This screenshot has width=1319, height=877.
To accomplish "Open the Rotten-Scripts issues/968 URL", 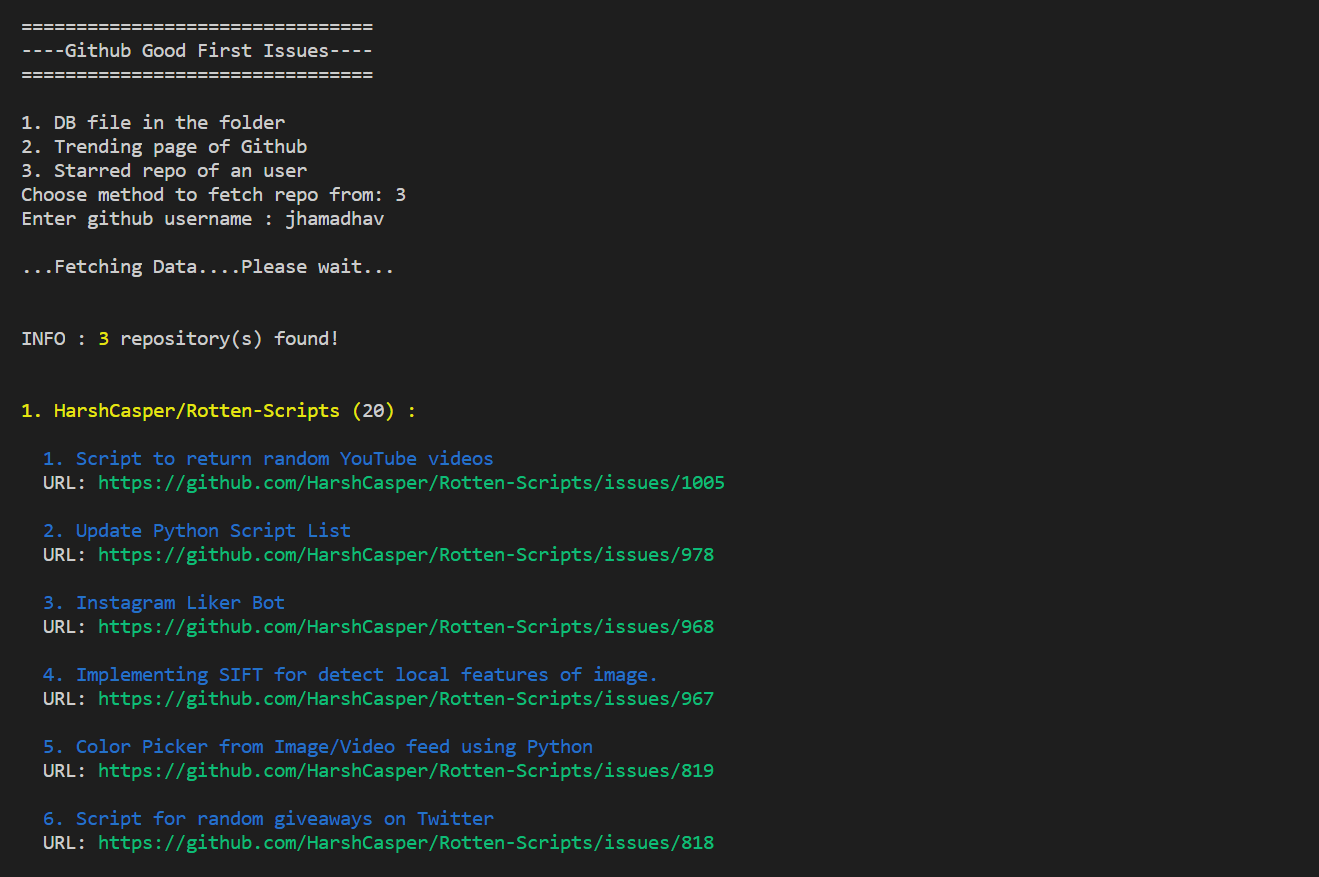I will coord(406,627).
